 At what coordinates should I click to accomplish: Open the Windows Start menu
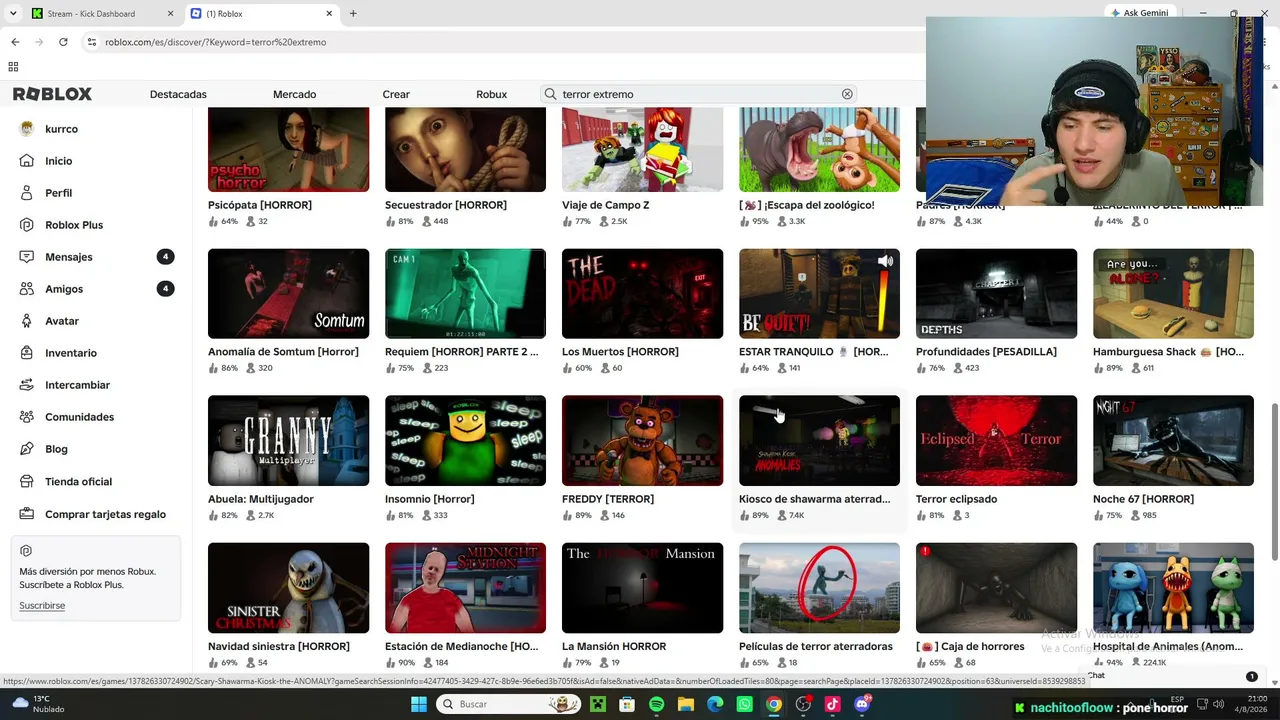tap(418, 704)
